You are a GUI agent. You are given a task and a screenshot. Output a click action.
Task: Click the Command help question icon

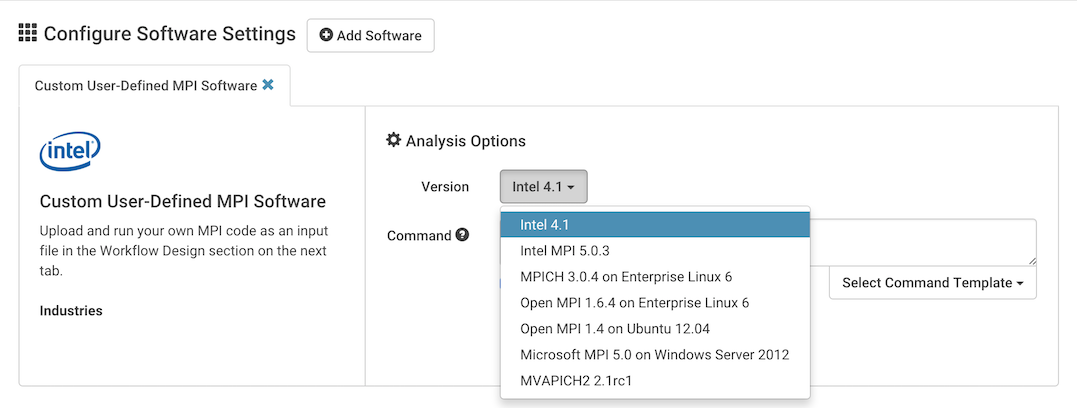[462, 235]
